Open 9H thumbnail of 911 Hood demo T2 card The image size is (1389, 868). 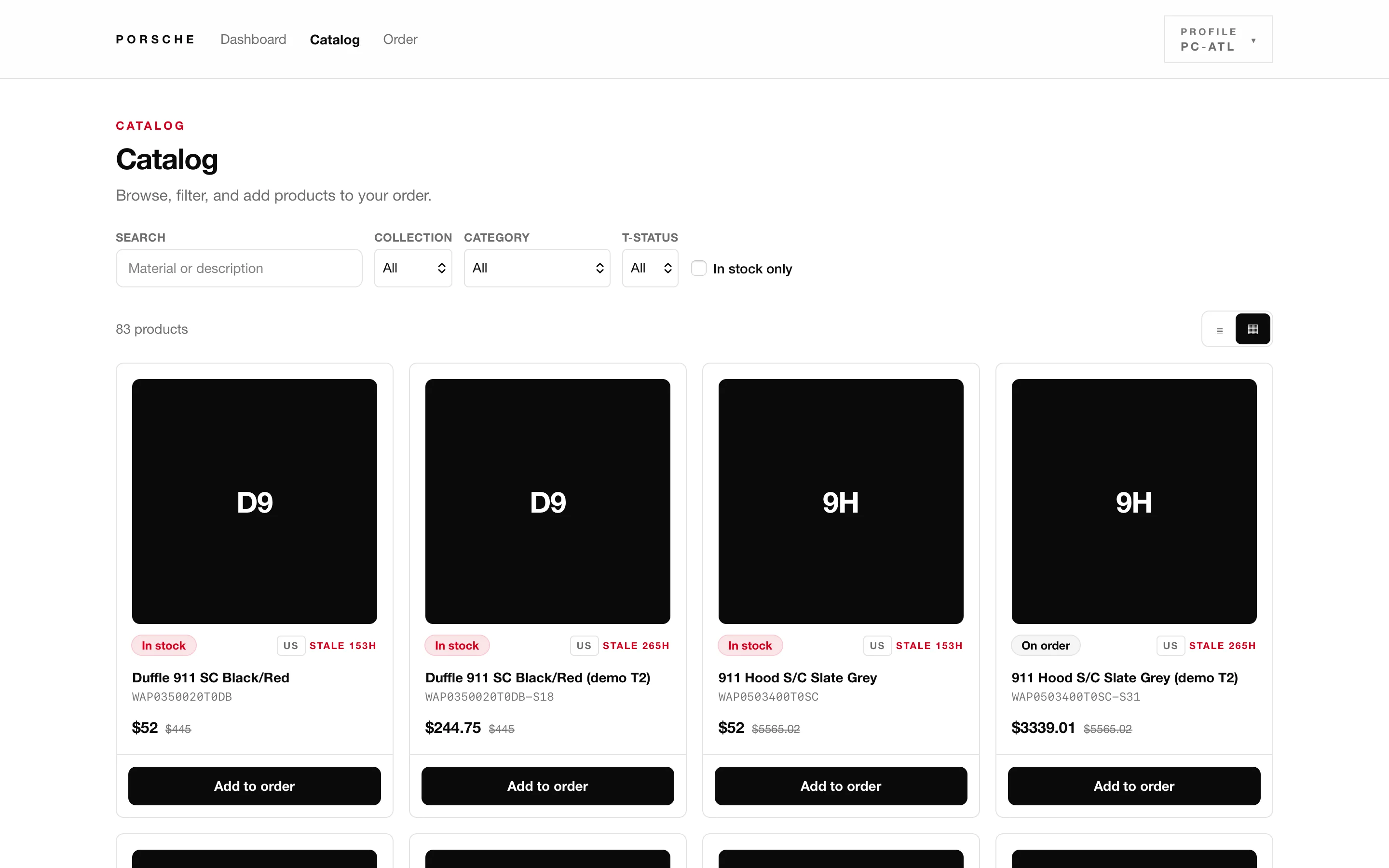(1133, 501)
